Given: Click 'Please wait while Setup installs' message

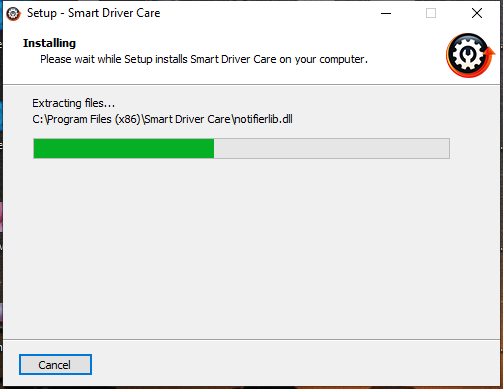Looking at the screenshot, I should pos(204,59).
